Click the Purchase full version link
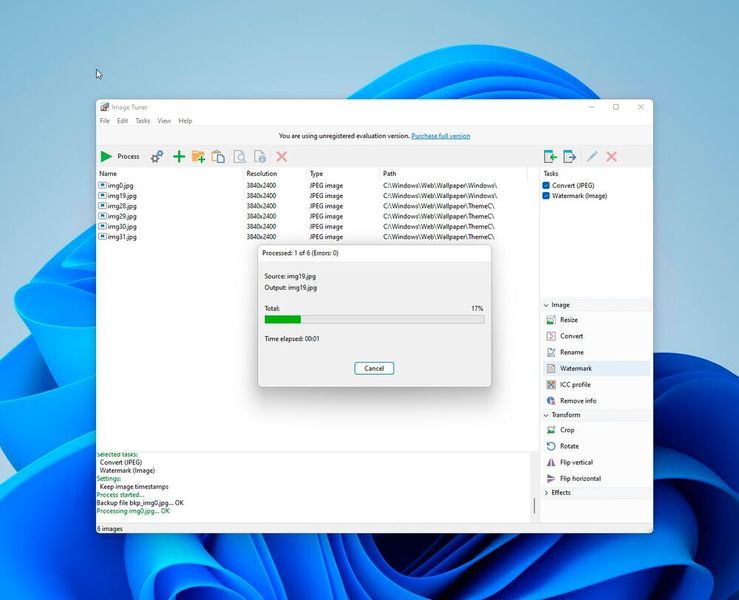This screenshot has height=600, width=739. (441, 136)
